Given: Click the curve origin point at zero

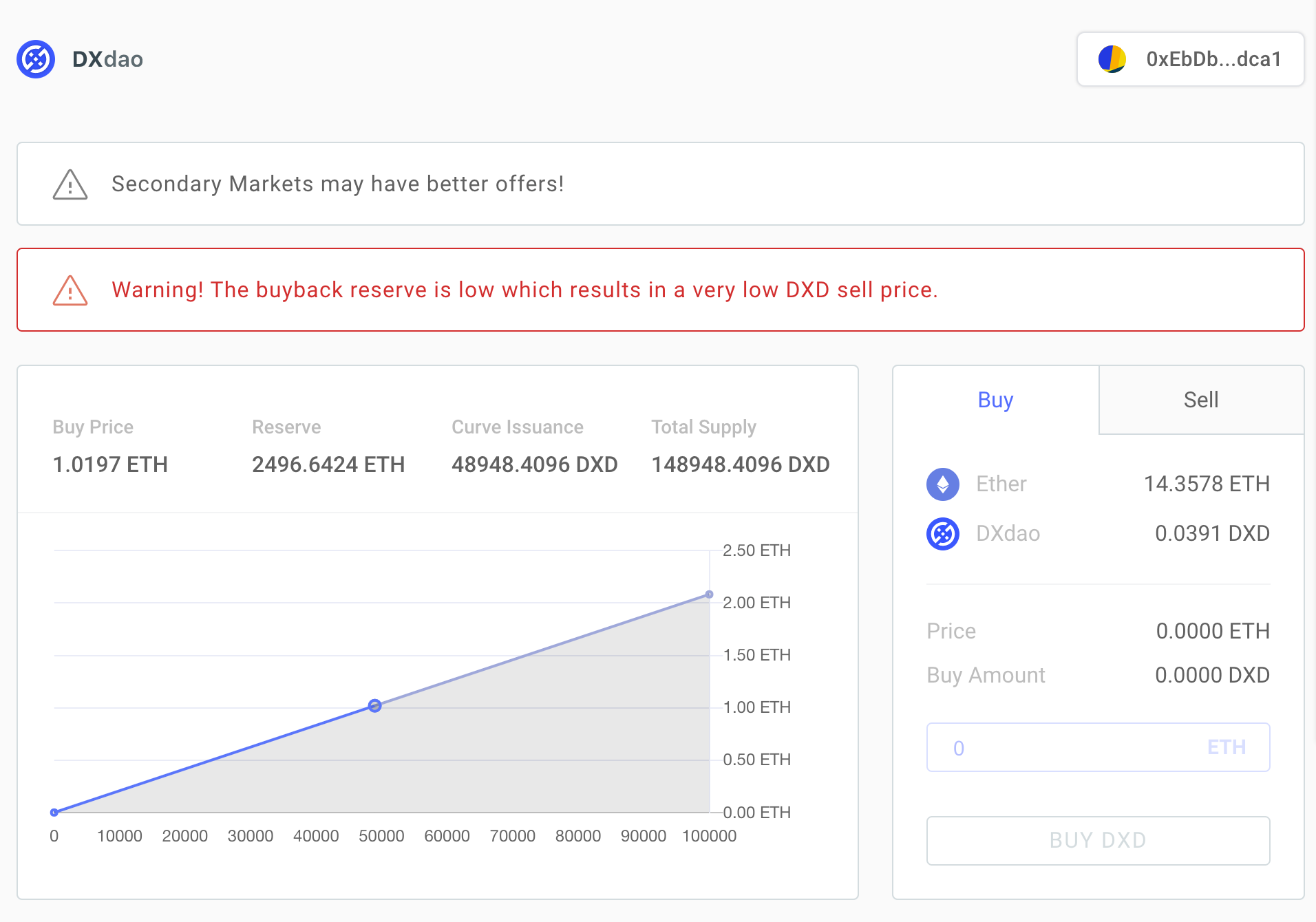Looking at the screenshot, I should (54, 813).
